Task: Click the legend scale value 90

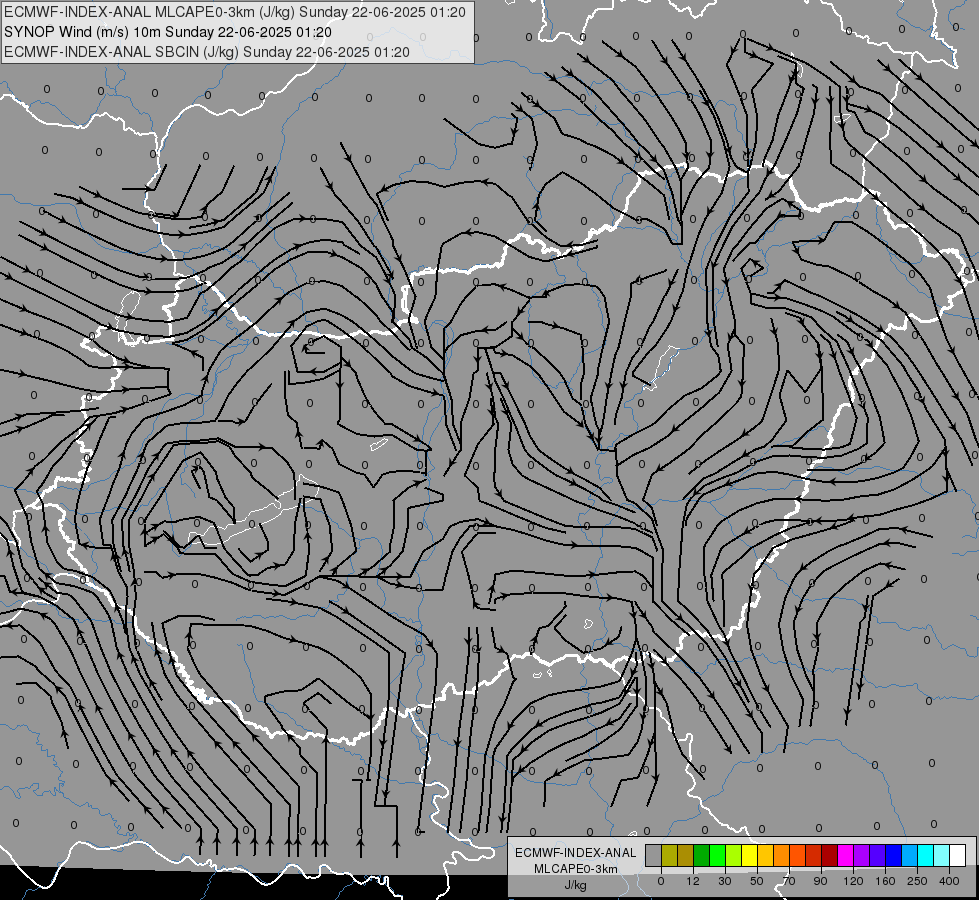Action: click(x=820, y=881)
